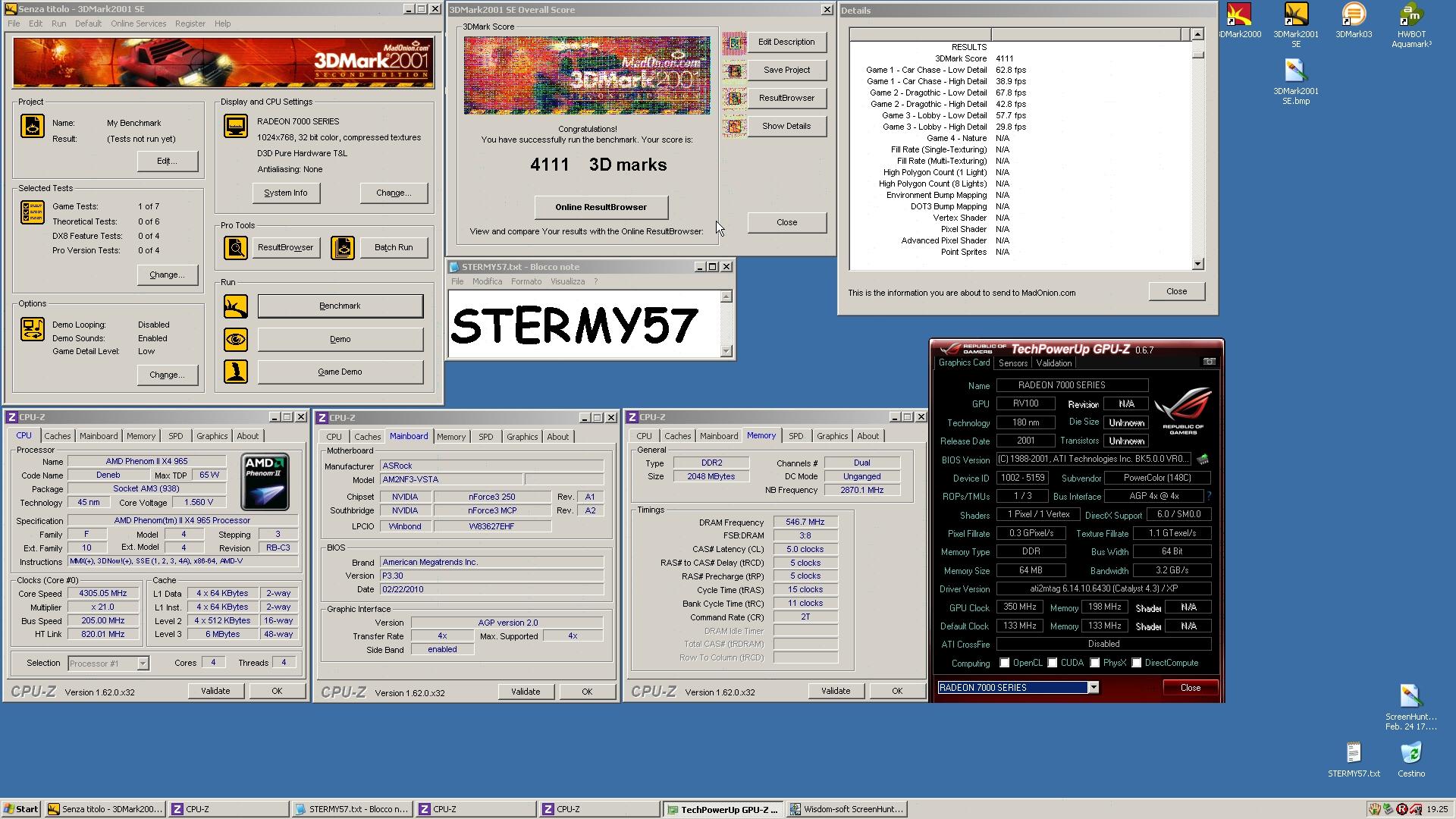Enable the DirectCompute checkbox in GPU-Z
This screenshot has height=819, width=1456.
(x=1137, y=663)
